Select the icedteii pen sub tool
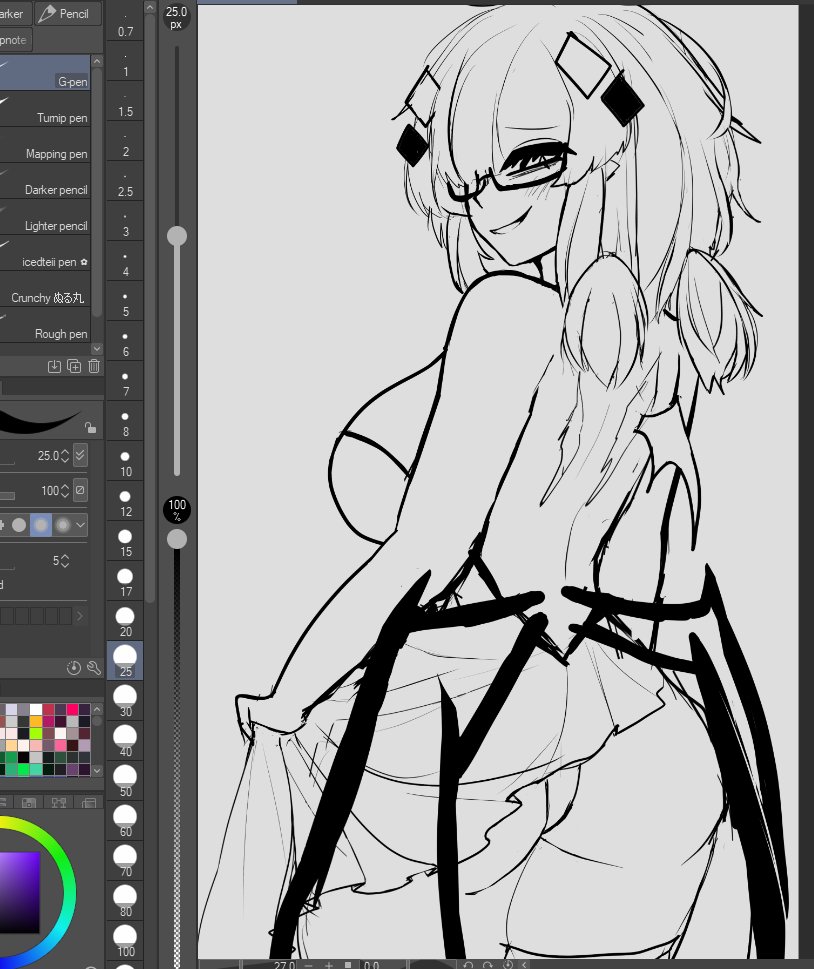 [x=45, y=253]
